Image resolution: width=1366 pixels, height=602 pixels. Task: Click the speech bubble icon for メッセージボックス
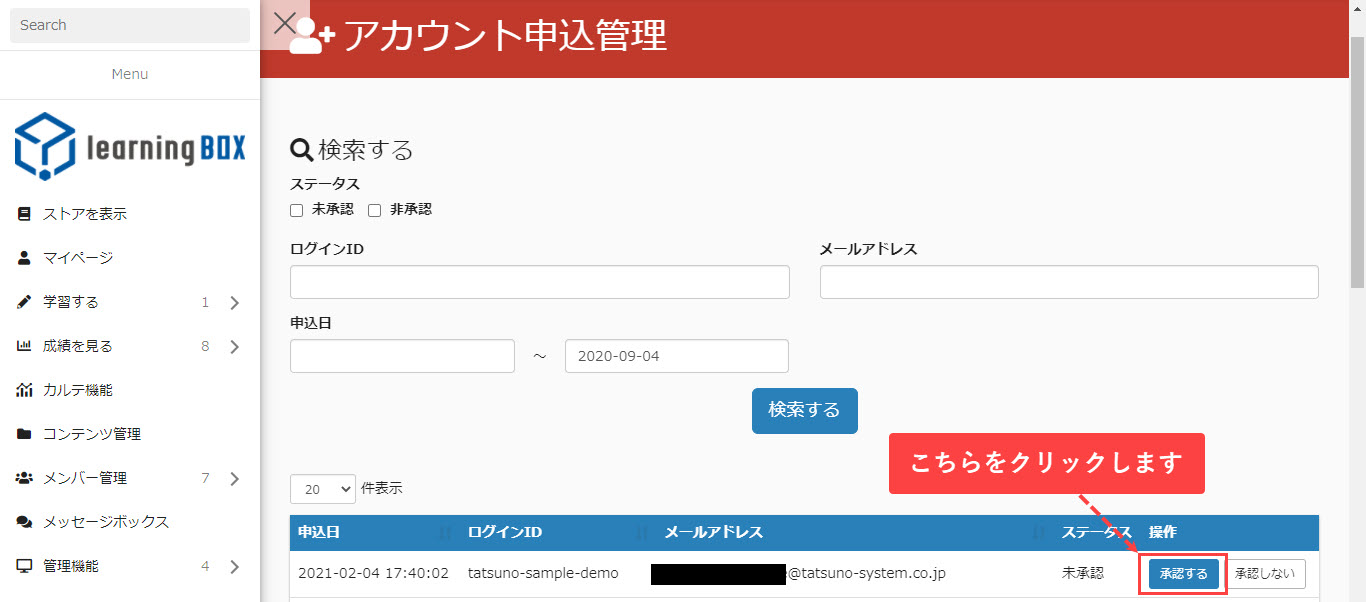24,522
